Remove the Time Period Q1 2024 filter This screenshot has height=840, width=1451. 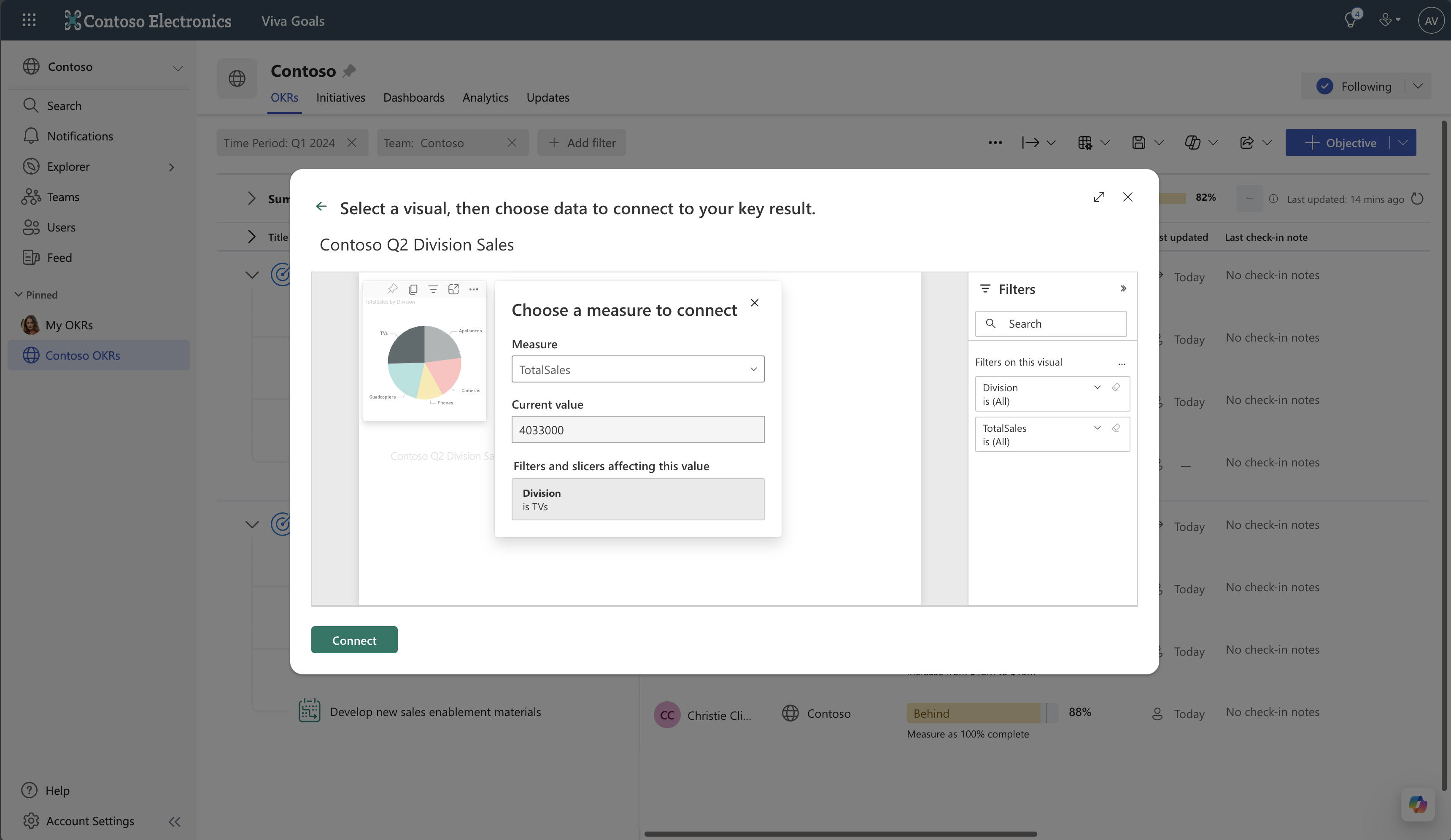tap(352, 142)
